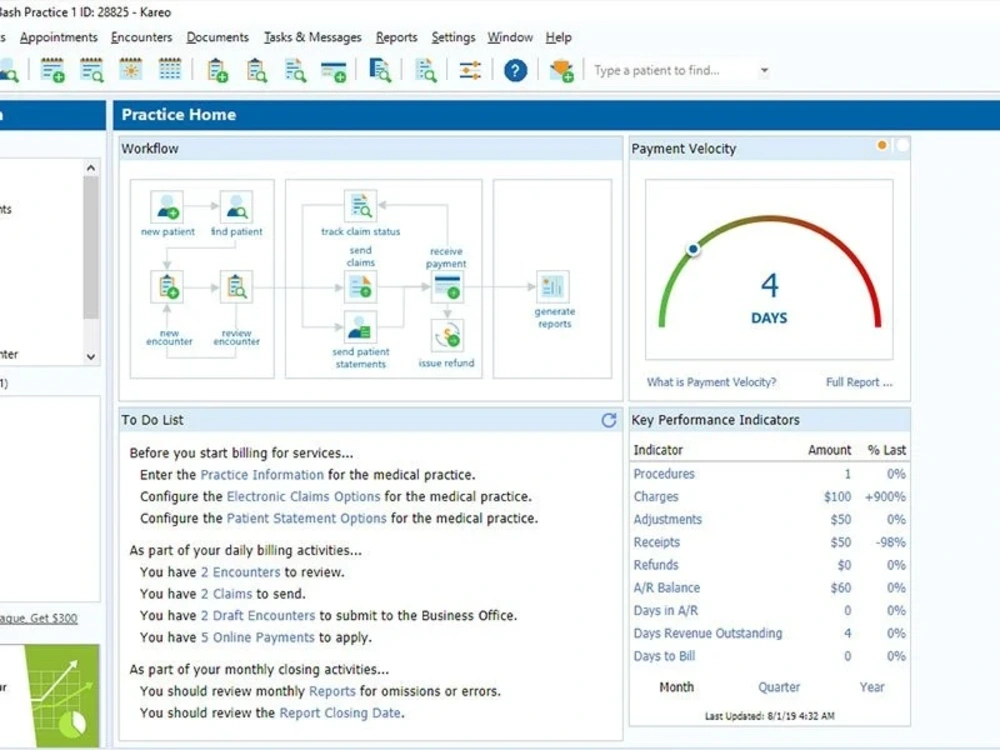This screenshot has height=750, width=1000.
Task: Expand the patient search dropdown arrow
Action: 764,70
